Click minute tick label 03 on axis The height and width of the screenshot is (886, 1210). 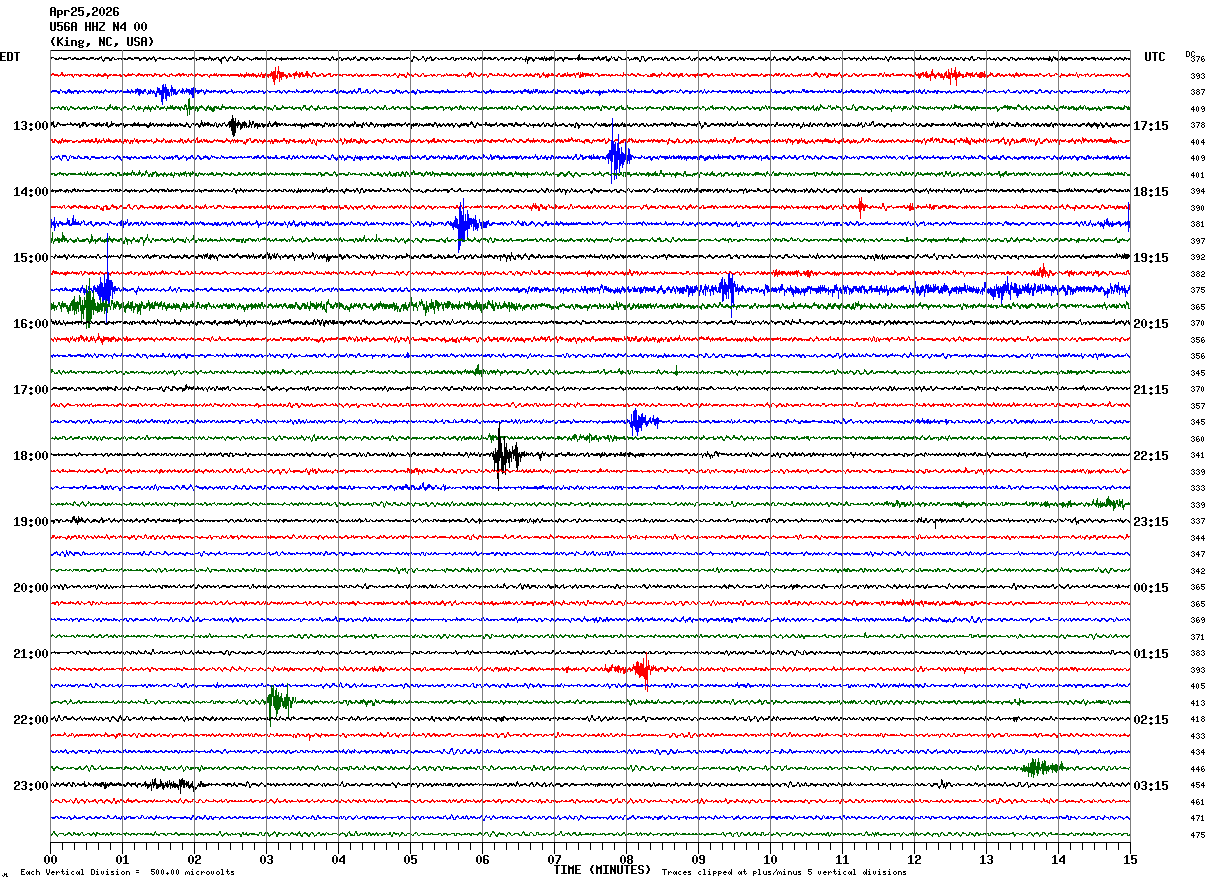[266, 859]
